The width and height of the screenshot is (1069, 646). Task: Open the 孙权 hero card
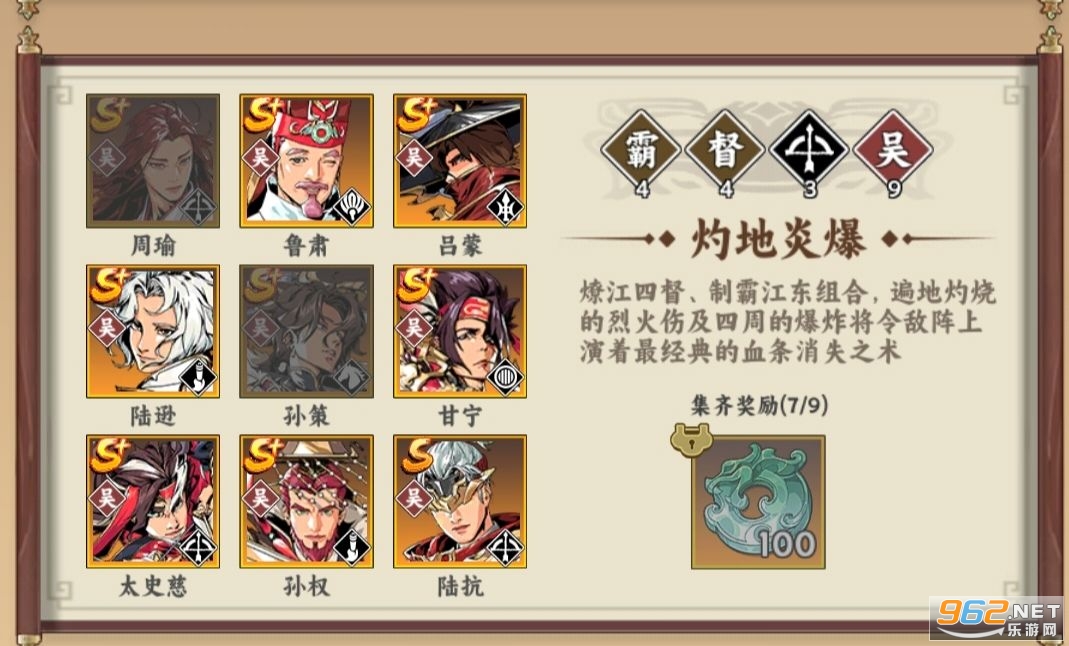[306, 502]
